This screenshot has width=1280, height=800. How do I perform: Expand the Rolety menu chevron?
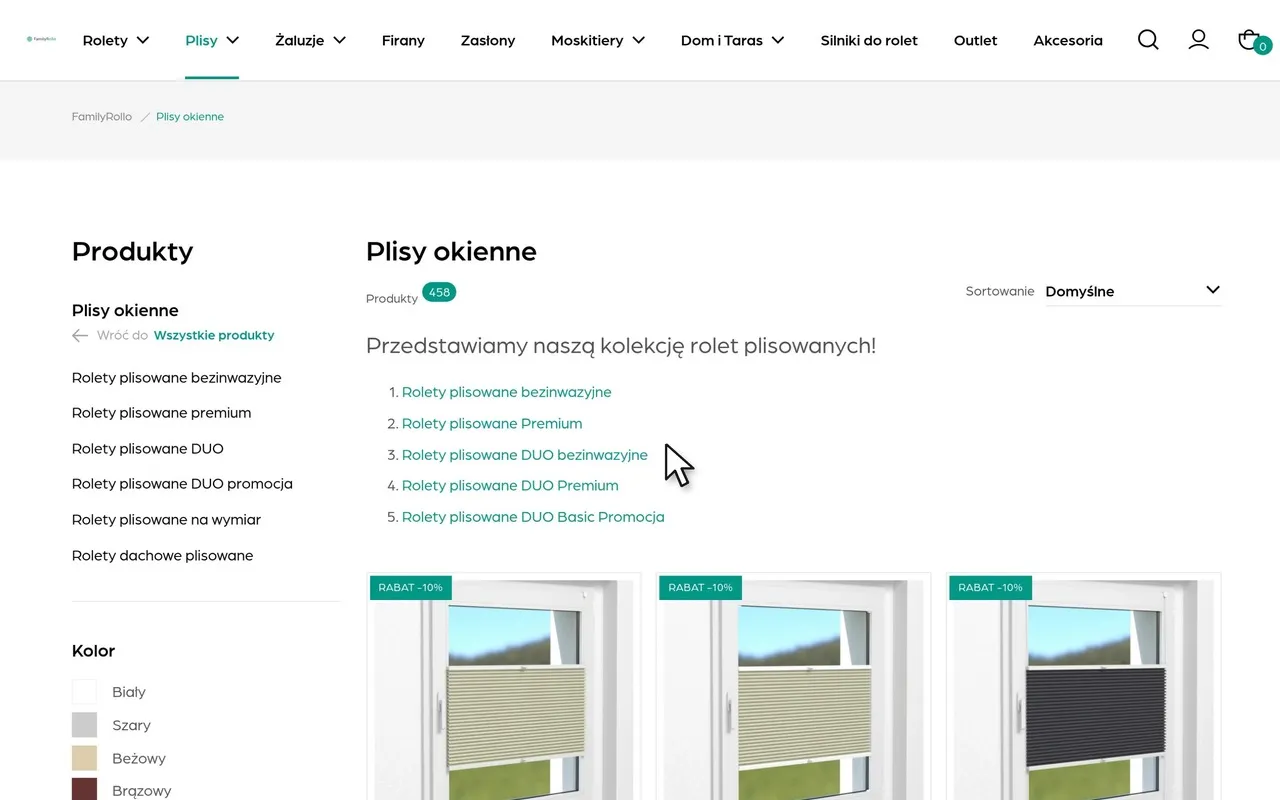pos(143,40)
